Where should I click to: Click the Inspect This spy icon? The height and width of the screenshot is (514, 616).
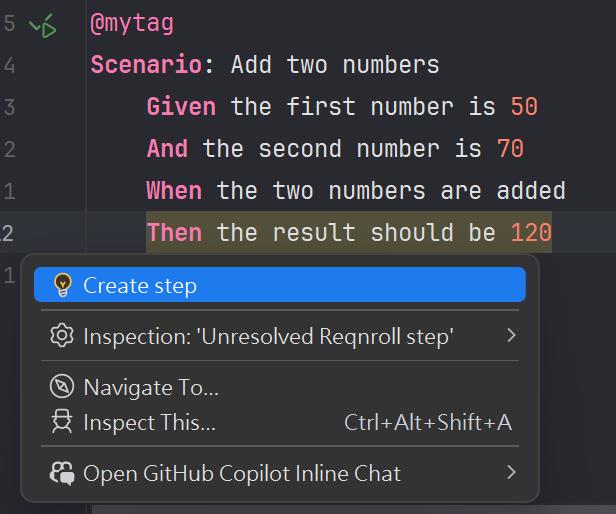coord(62,422)
